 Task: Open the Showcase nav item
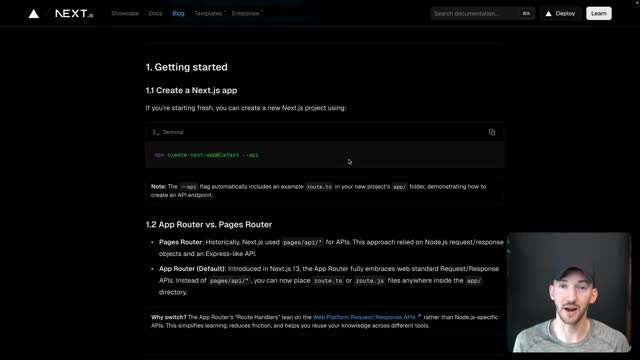[125, 13]
